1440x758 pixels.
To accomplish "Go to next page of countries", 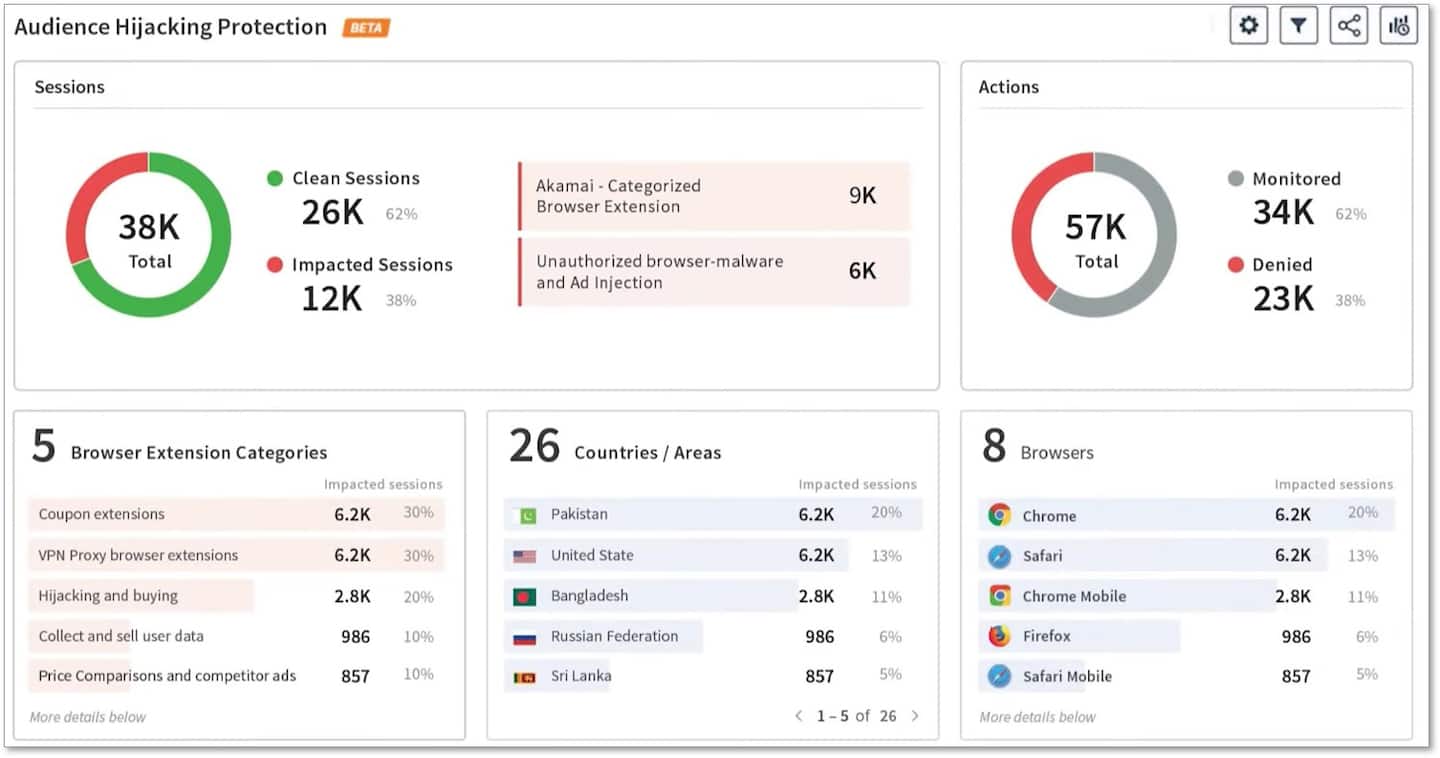I will 914,716.
